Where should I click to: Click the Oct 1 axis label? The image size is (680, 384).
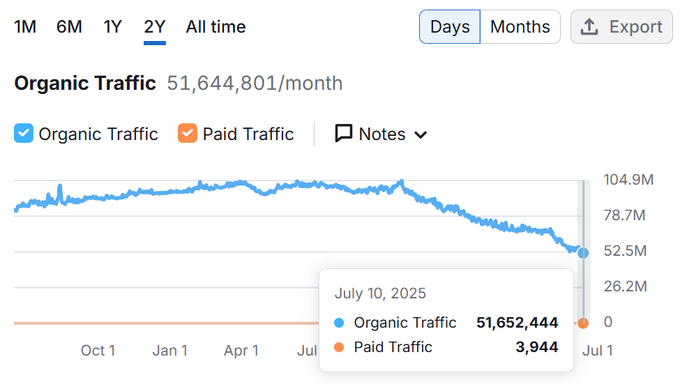(x=98, y=350)
